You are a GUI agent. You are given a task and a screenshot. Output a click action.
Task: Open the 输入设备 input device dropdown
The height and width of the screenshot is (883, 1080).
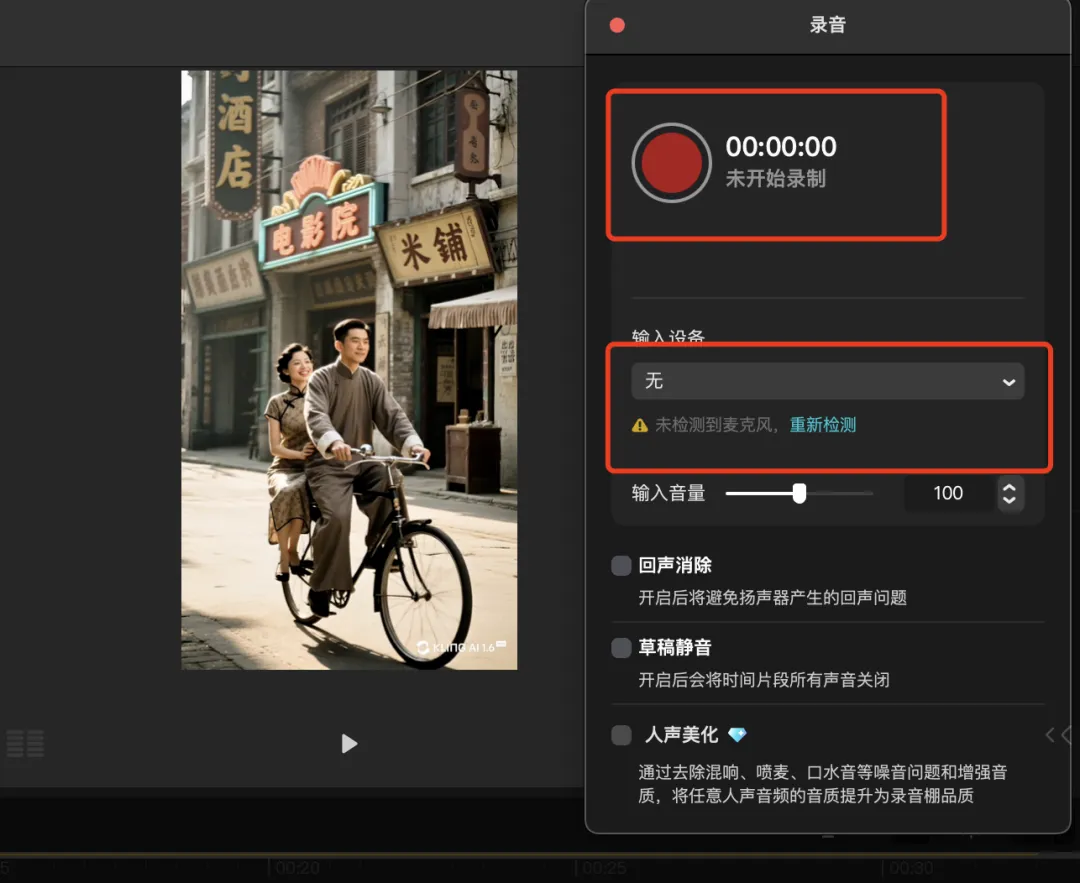[827, 381]
